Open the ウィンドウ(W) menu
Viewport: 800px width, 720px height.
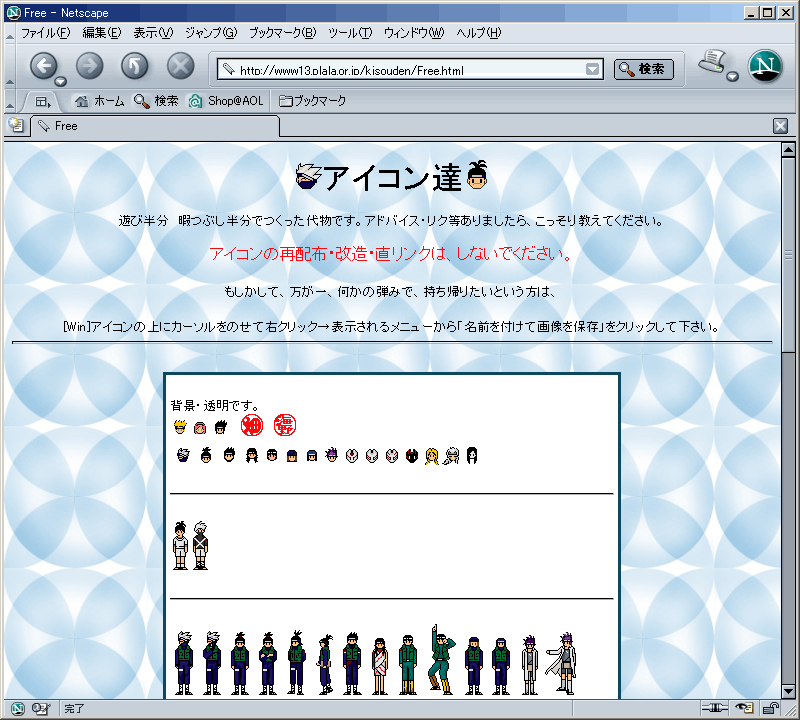click(414, 33)
